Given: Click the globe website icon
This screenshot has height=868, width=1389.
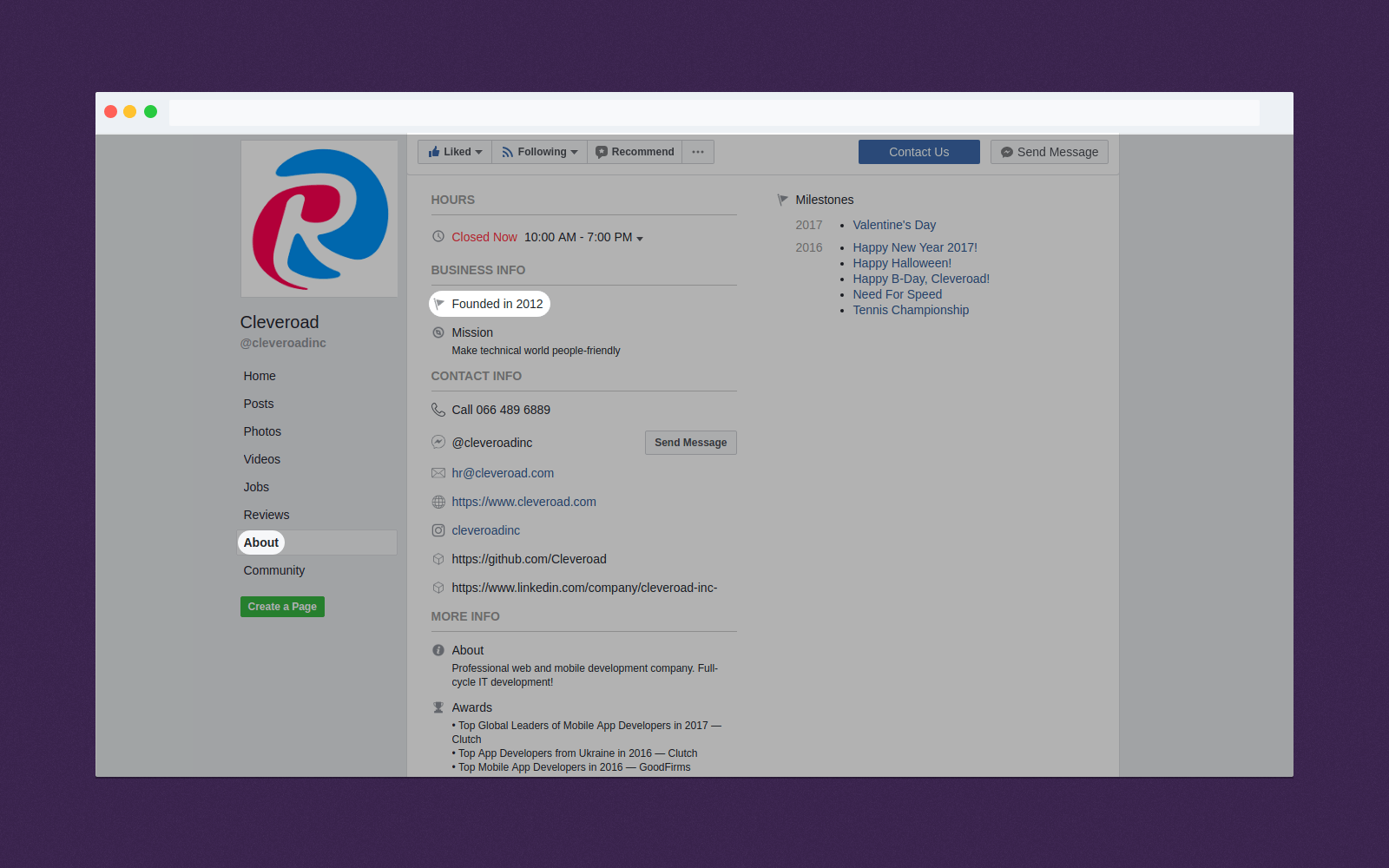Looking at the screenshot, I should 438,502.
